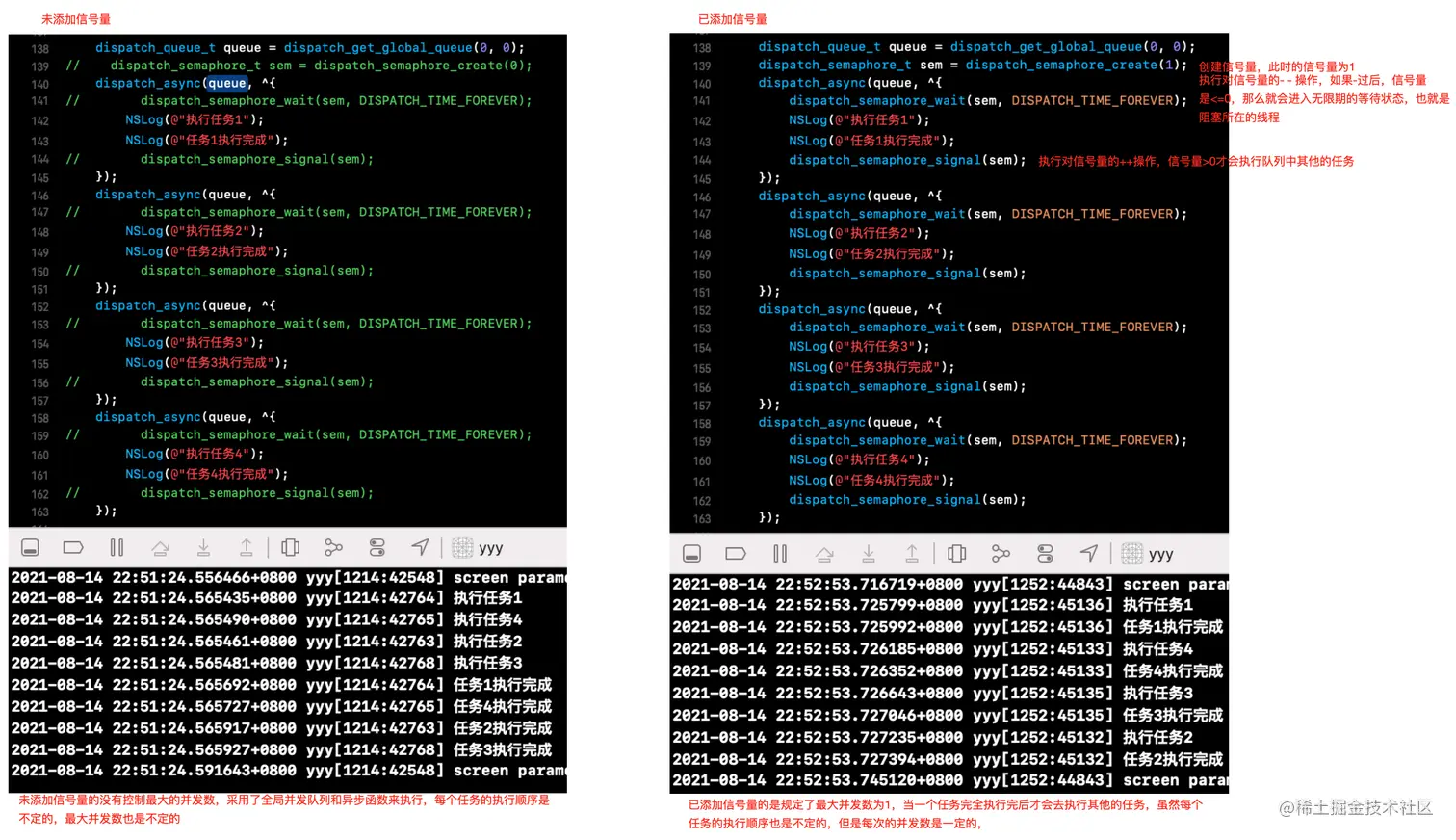Screen dimensions: 1456x840
Task: Click line number 139 in right editor gutter
Action: click(702, 66)
